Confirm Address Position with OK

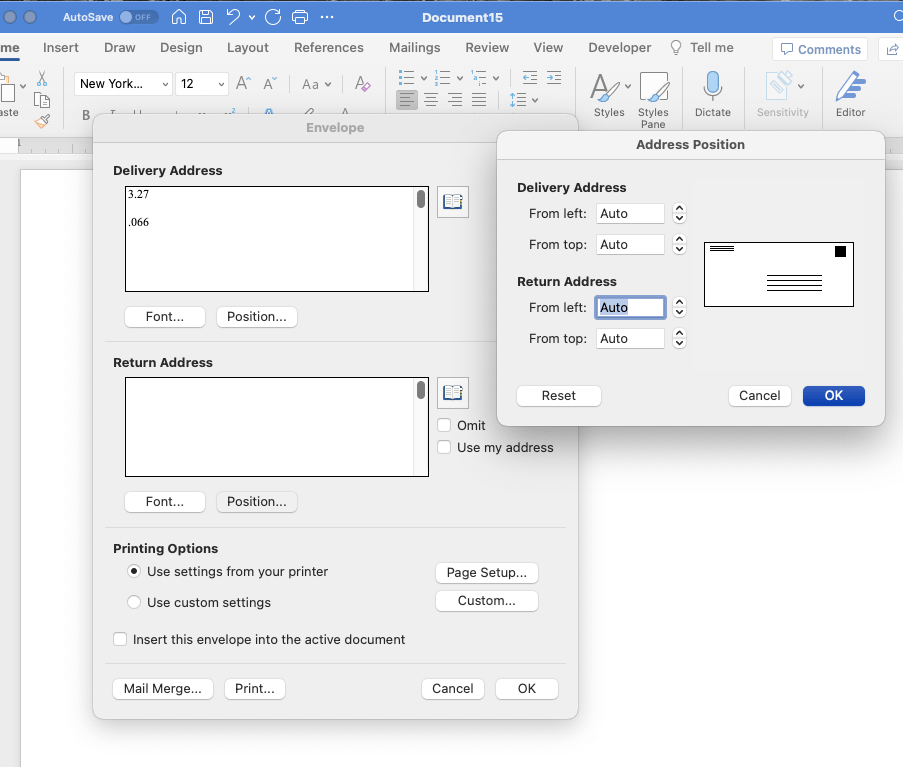pyautogui.click(x=833, y=396)
